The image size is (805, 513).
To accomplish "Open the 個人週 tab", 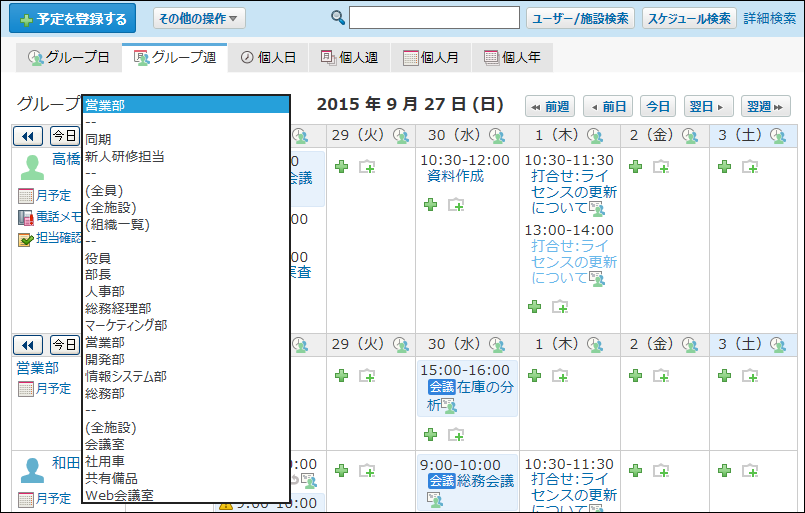I will [x=349, y=58].
